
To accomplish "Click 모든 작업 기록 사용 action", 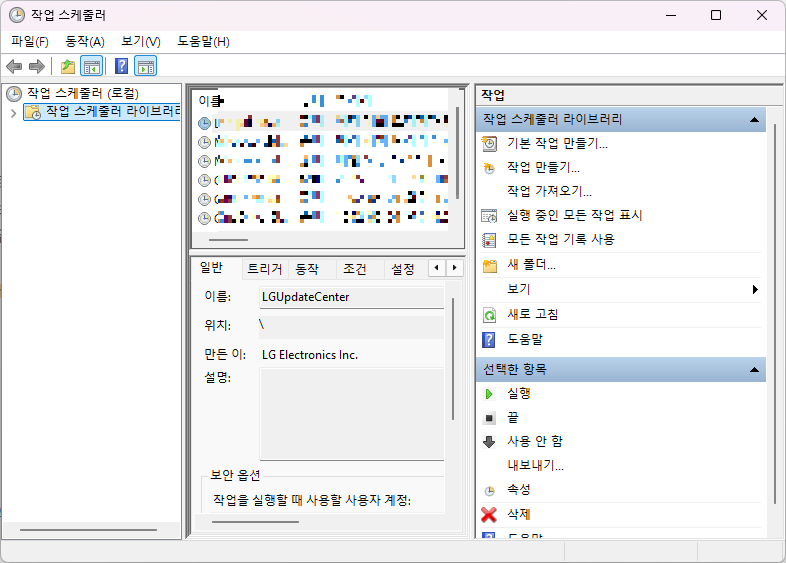I will 560,239.
